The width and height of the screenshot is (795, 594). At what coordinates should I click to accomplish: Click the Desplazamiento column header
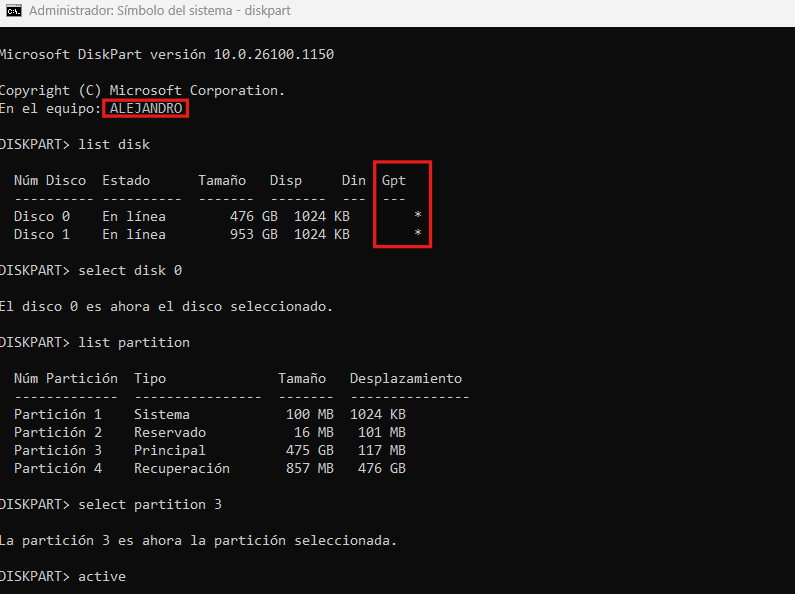405,378
